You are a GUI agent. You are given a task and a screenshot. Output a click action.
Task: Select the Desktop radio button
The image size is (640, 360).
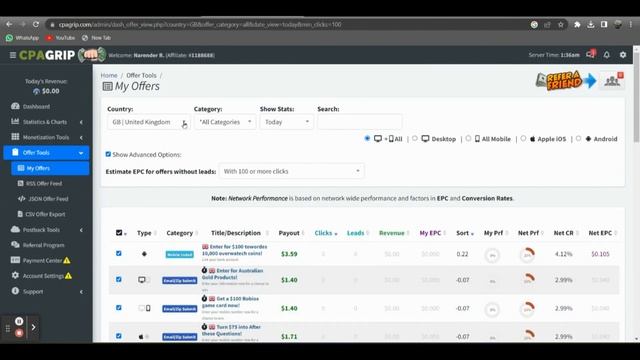click(x=415, y=138)
